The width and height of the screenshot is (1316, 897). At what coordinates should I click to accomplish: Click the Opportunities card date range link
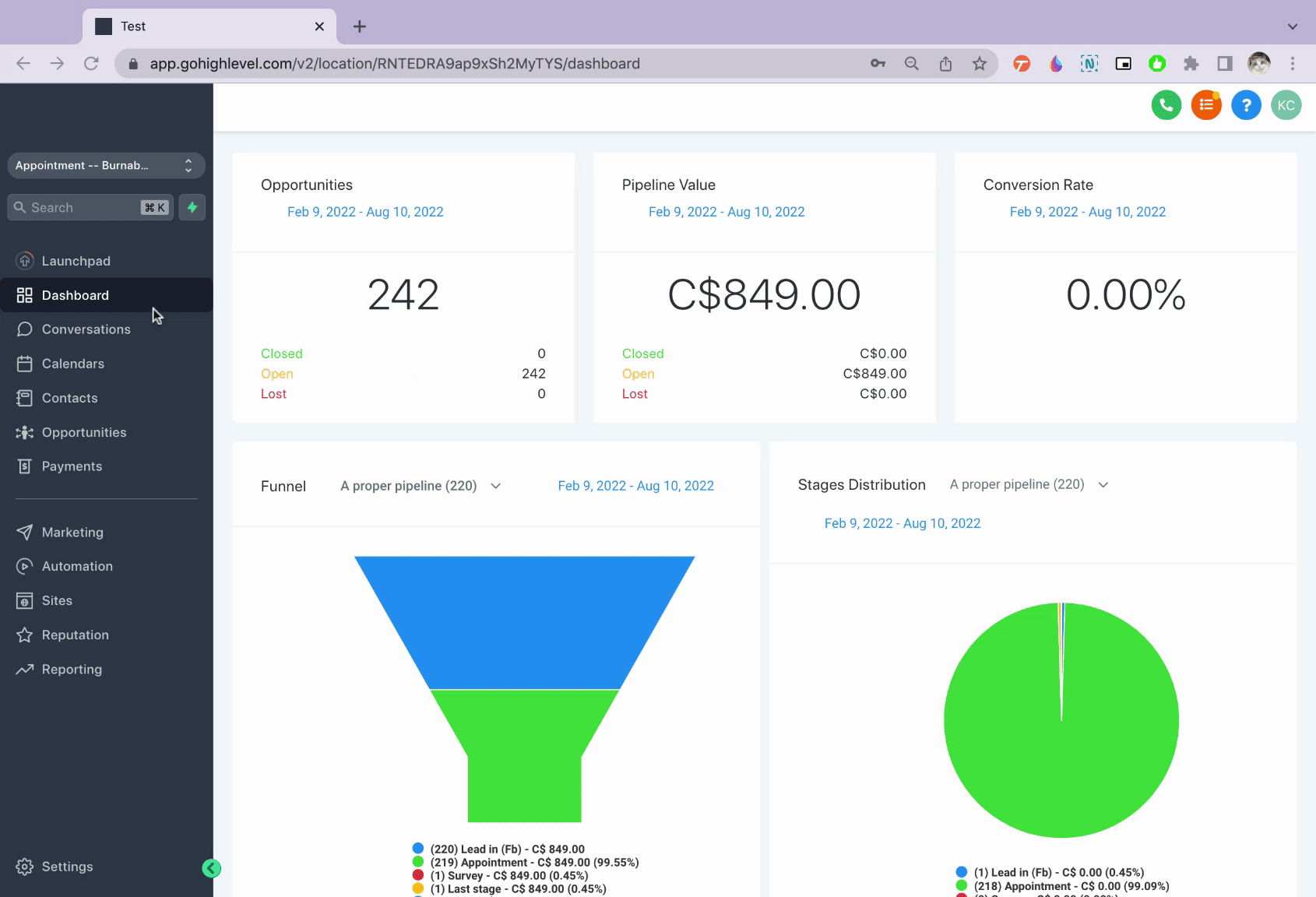click(x=365, y=212)
